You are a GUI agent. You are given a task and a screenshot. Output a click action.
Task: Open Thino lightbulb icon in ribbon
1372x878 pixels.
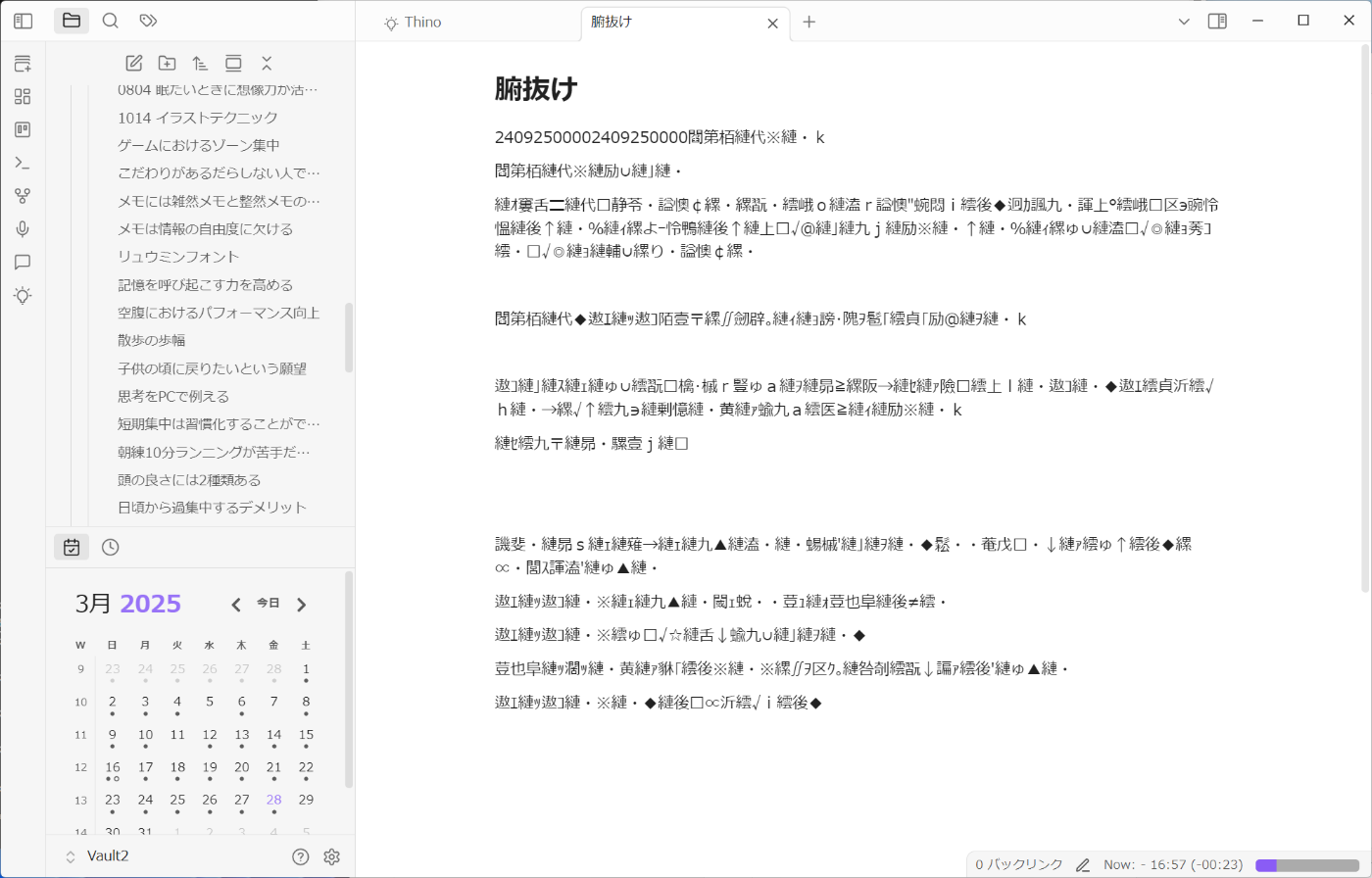(x=23, y=295)
